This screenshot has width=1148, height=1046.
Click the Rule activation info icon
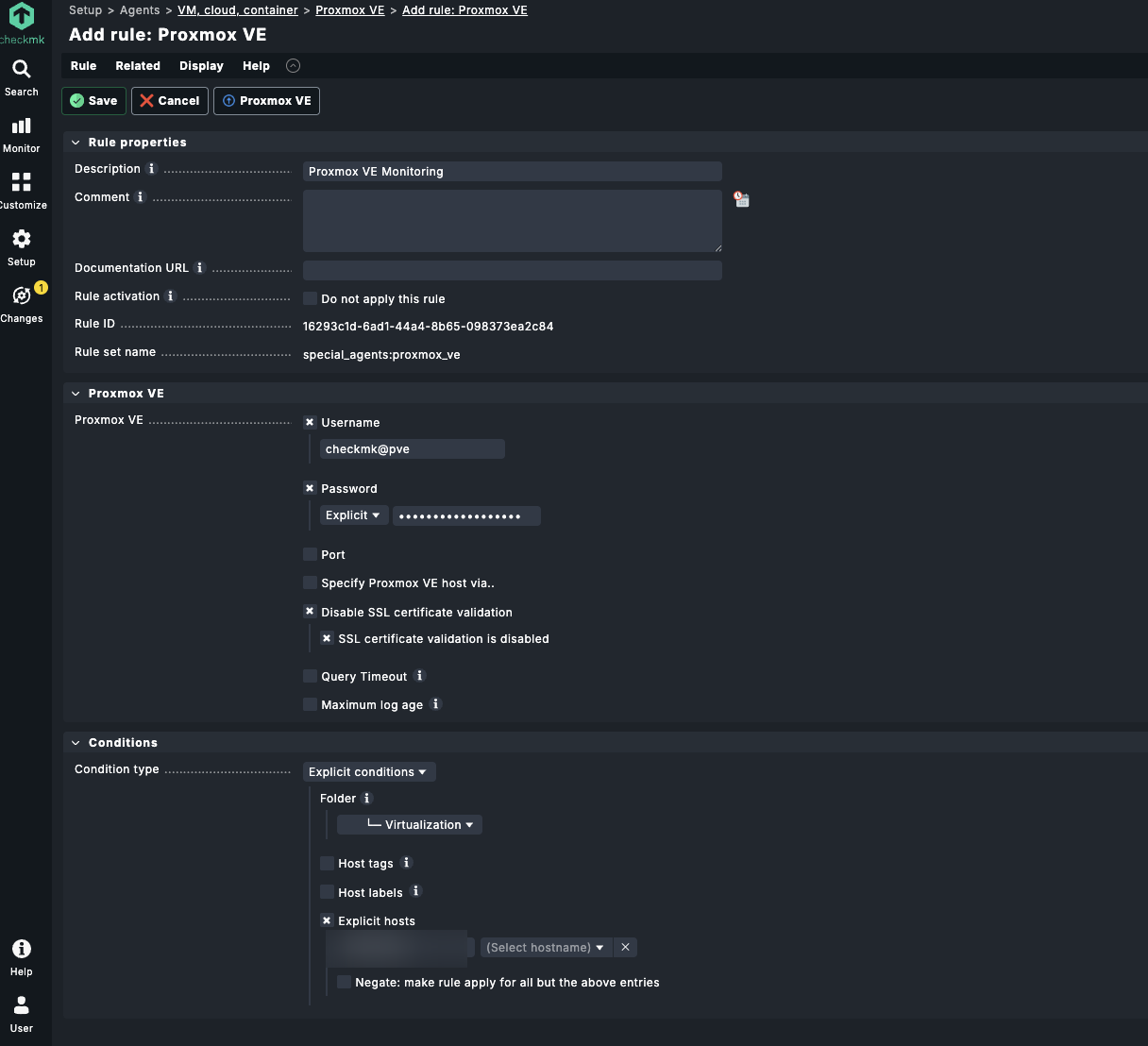(171, 296)
